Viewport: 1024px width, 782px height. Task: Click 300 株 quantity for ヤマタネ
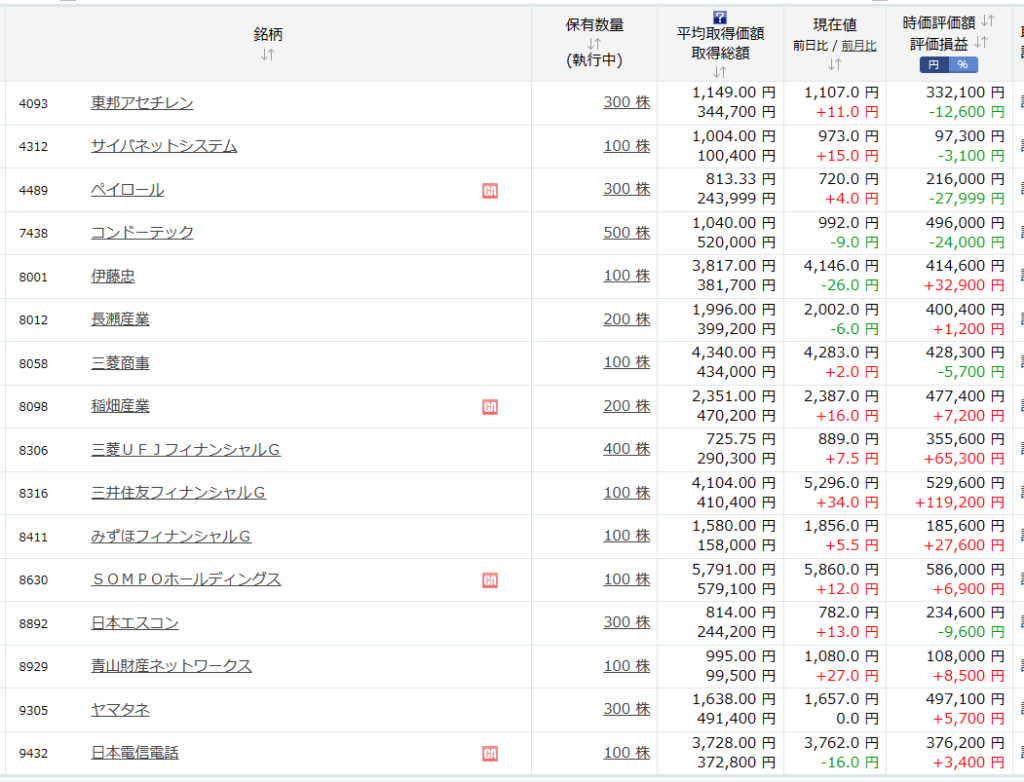[x=627, y=709]
